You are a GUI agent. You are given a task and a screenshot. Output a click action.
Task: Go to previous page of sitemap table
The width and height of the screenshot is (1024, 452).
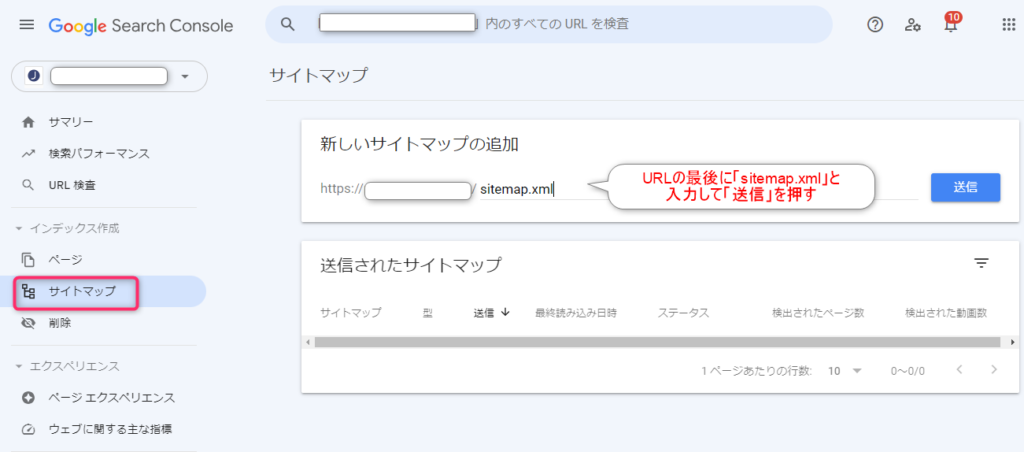pos(959,370)
